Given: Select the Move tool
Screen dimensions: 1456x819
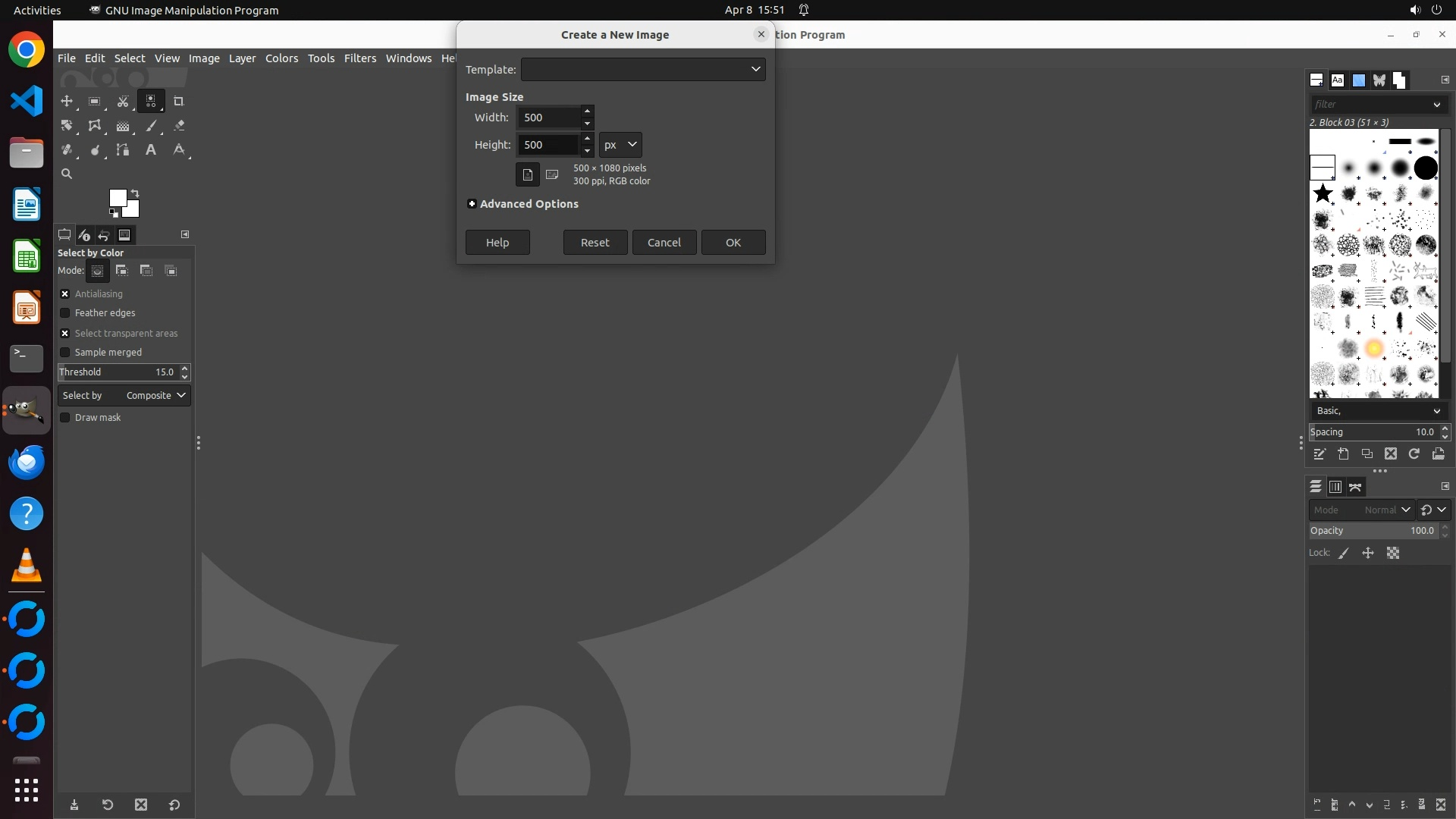Looking at the screenshot, I should pyautogui.click(x=67, y=102).
